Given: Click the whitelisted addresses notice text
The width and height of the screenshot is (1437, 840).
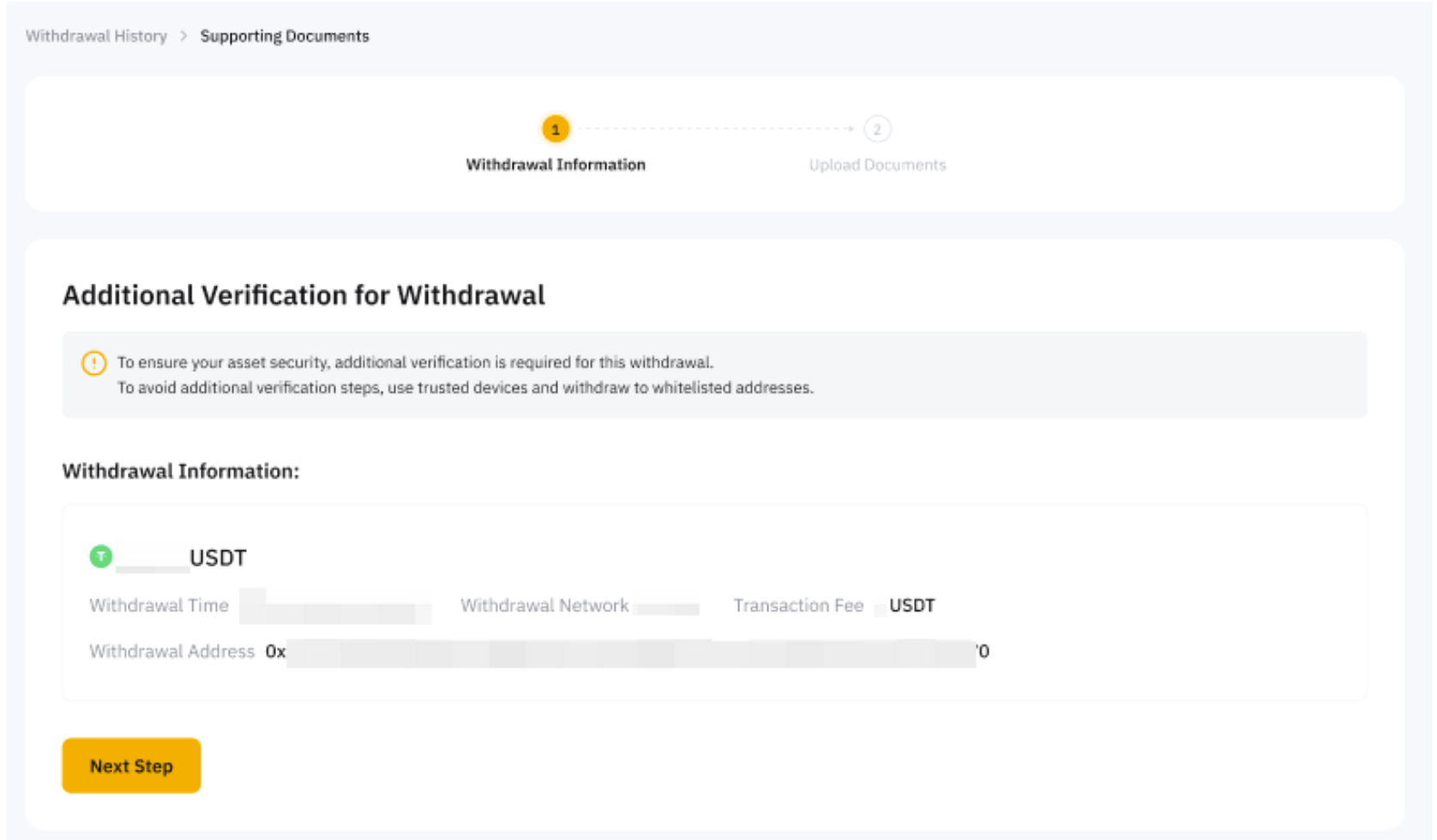Looking at the screenshot, I should 465,387.
